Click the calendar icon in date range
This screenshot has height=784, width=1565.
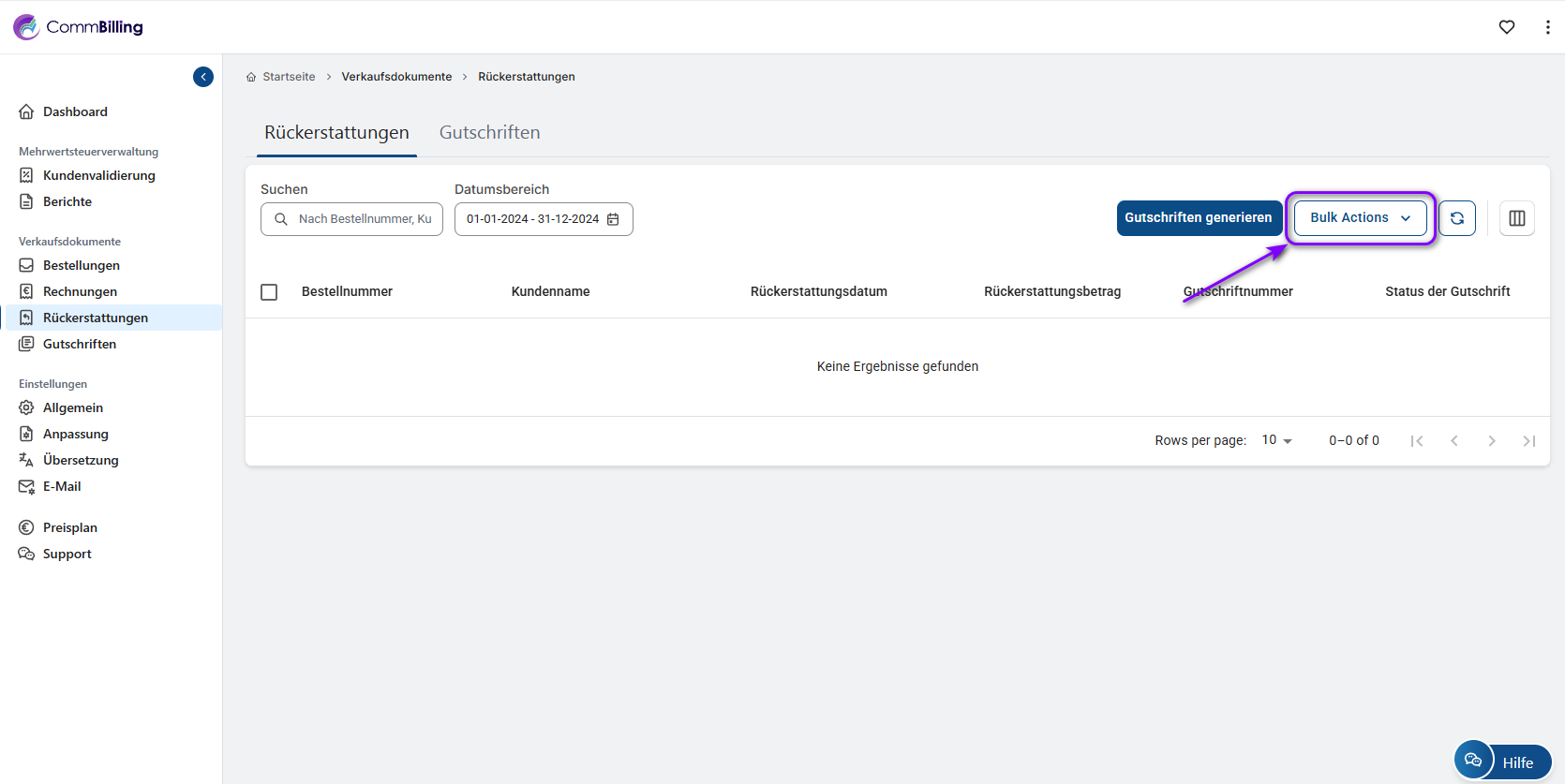coord(613,219)
